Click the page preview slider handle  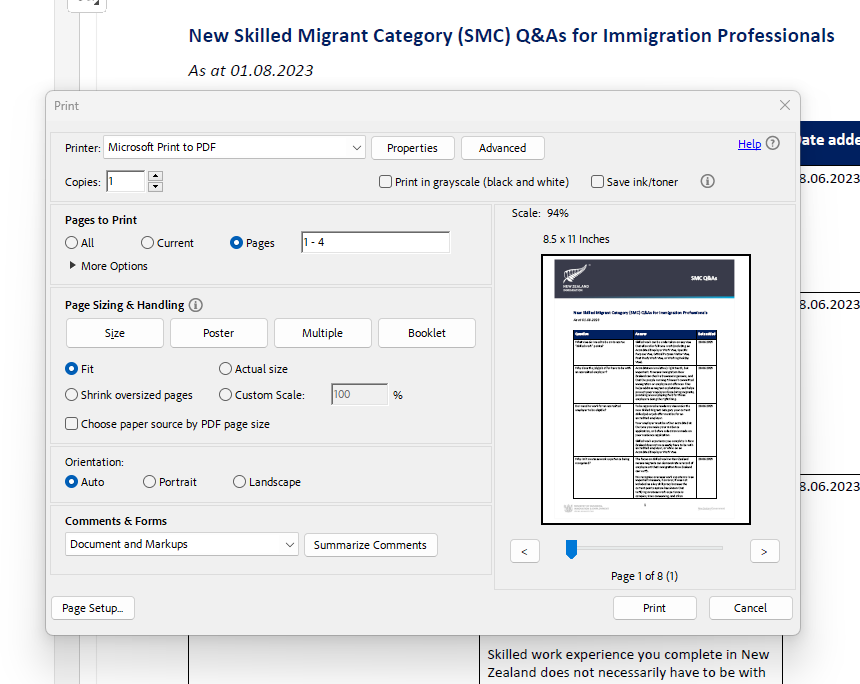[x=572, y=548]
